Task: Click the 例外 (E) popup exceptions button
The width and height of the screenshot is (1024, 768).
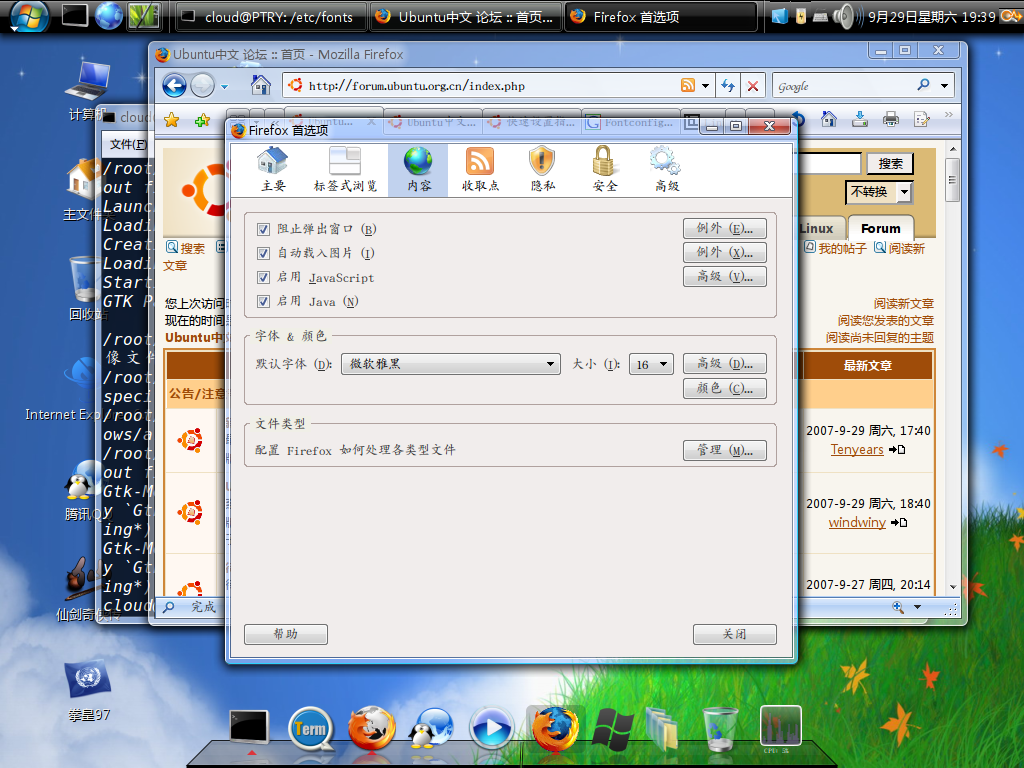Action: click(725, 229)
